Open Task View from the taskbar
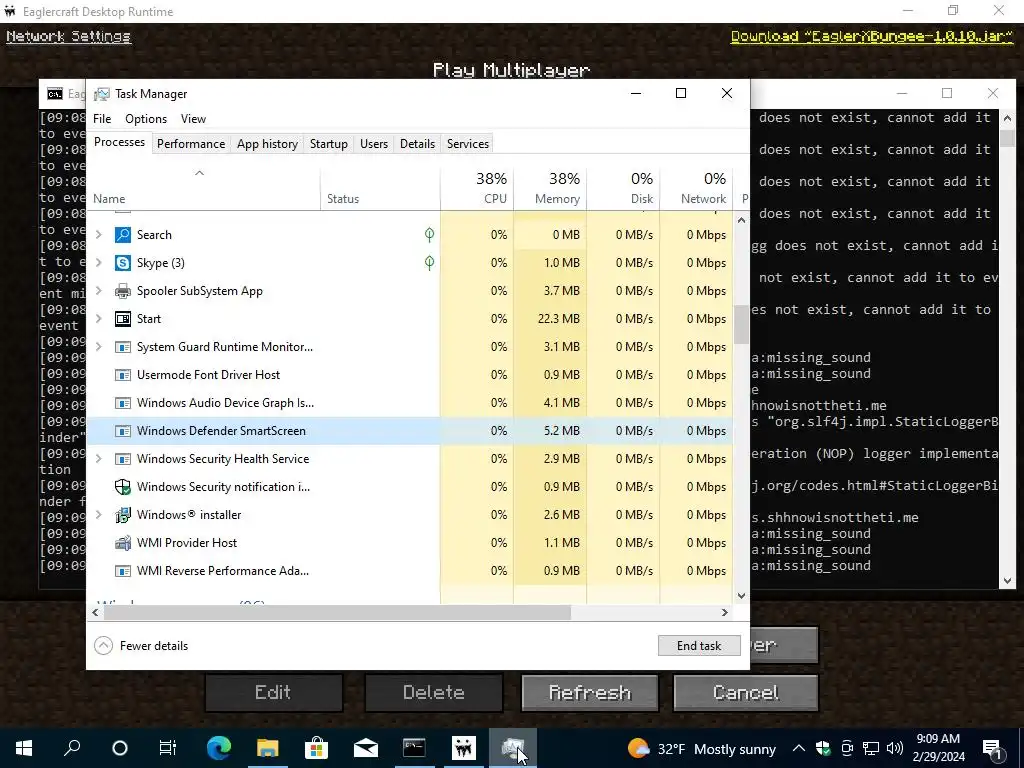Image resolution: width=1024 pixels, height=768 pixels. point(168,748)
